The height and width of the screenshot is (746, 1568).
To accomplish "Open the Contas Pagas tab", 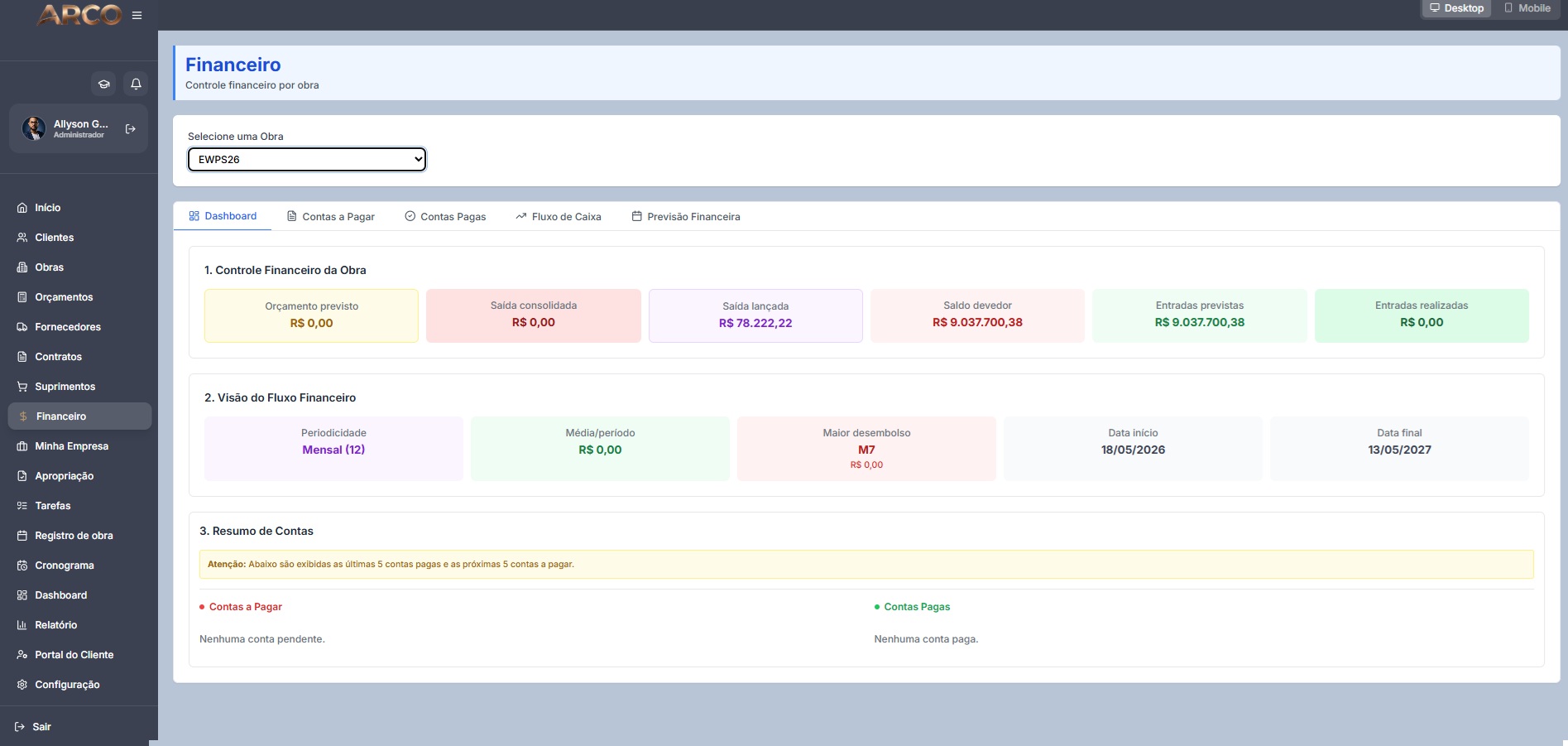I will 445,217.
